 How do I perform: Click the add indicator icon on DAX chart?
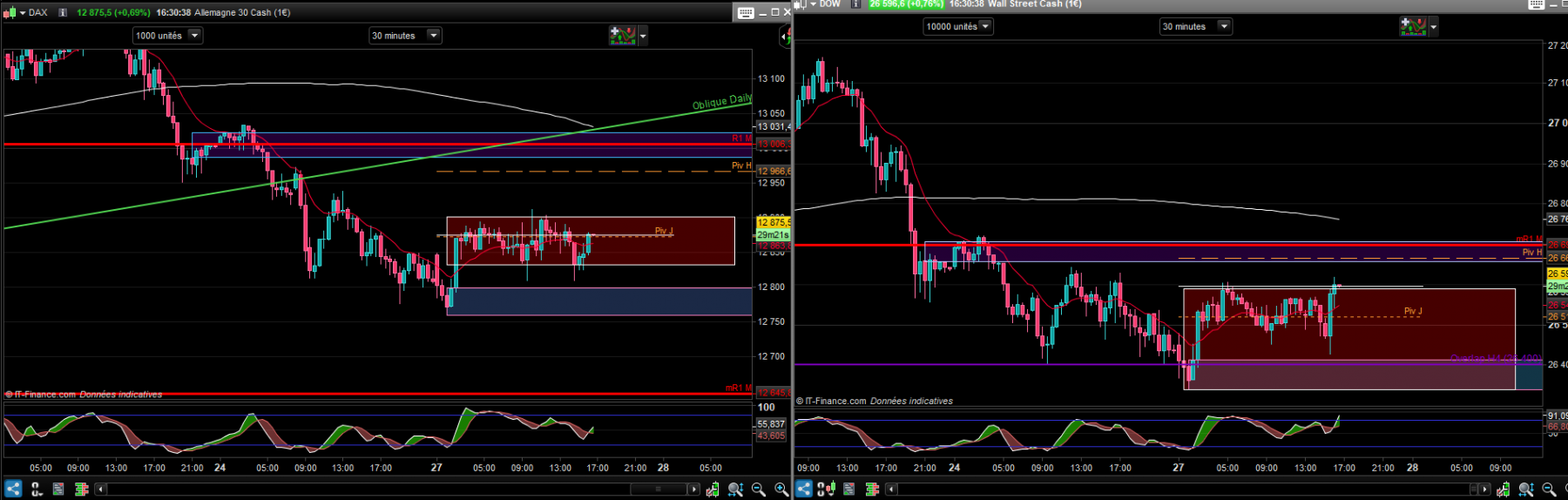pos(622,35)
